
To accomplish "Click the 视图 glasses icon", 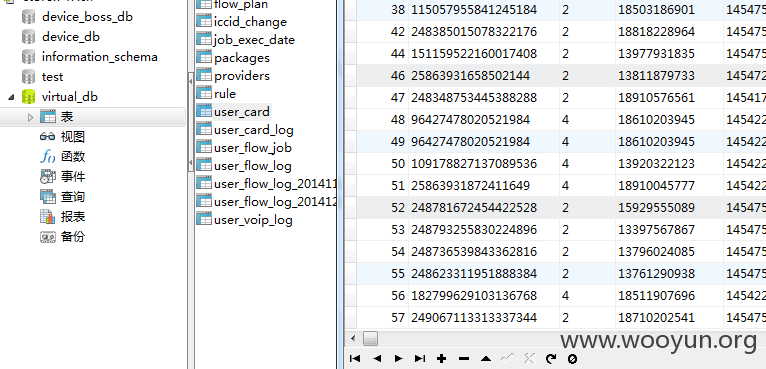I will coord(47,137).
